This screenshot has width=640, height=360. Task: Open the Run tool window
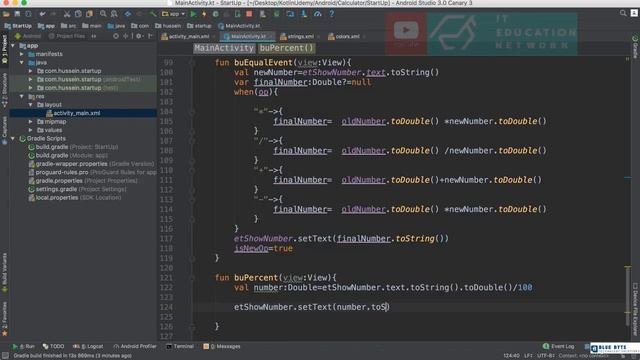point(24,346)
